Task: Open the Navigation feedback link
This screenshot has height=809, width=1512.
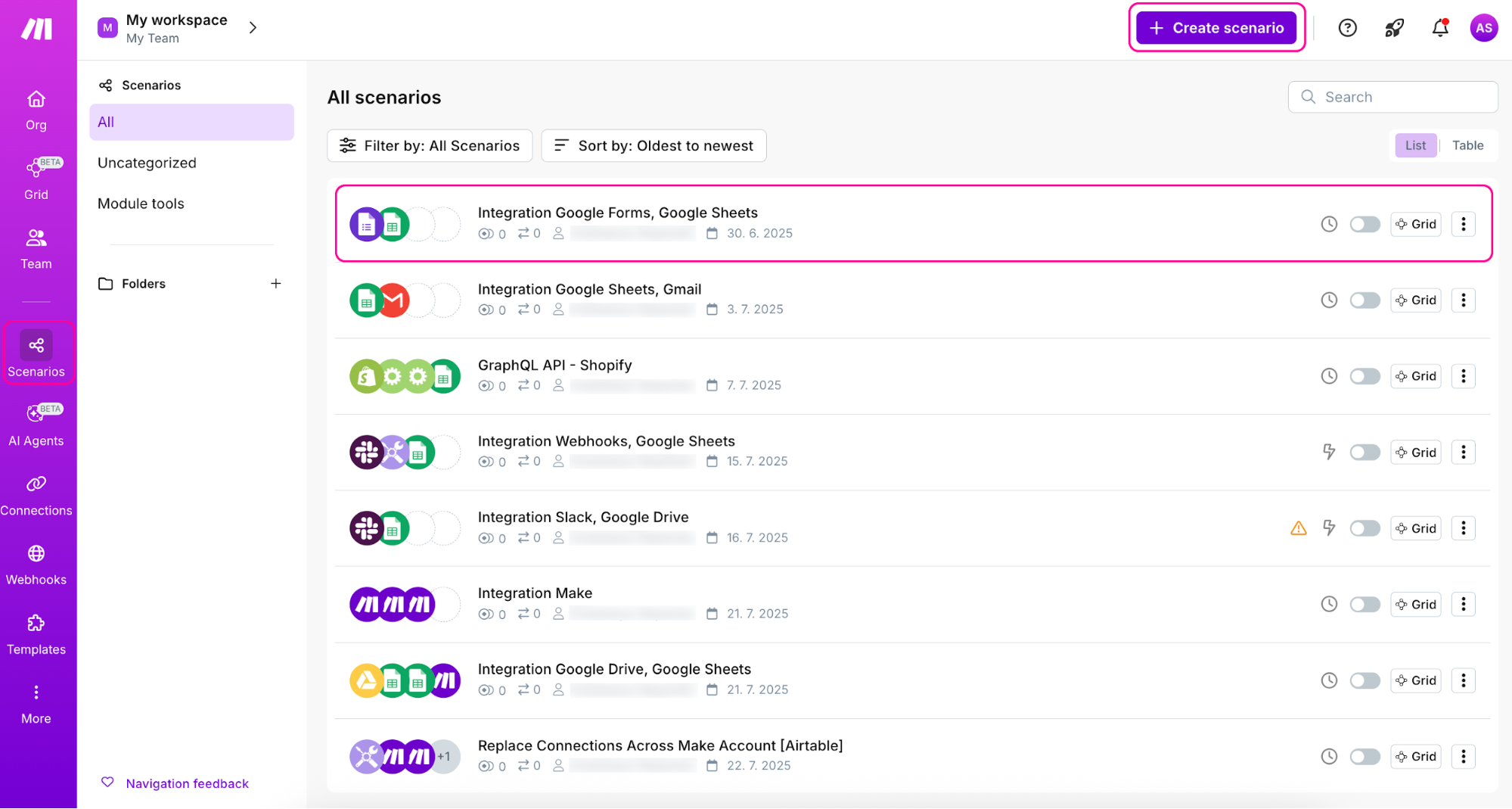Action: click(187, 783)
